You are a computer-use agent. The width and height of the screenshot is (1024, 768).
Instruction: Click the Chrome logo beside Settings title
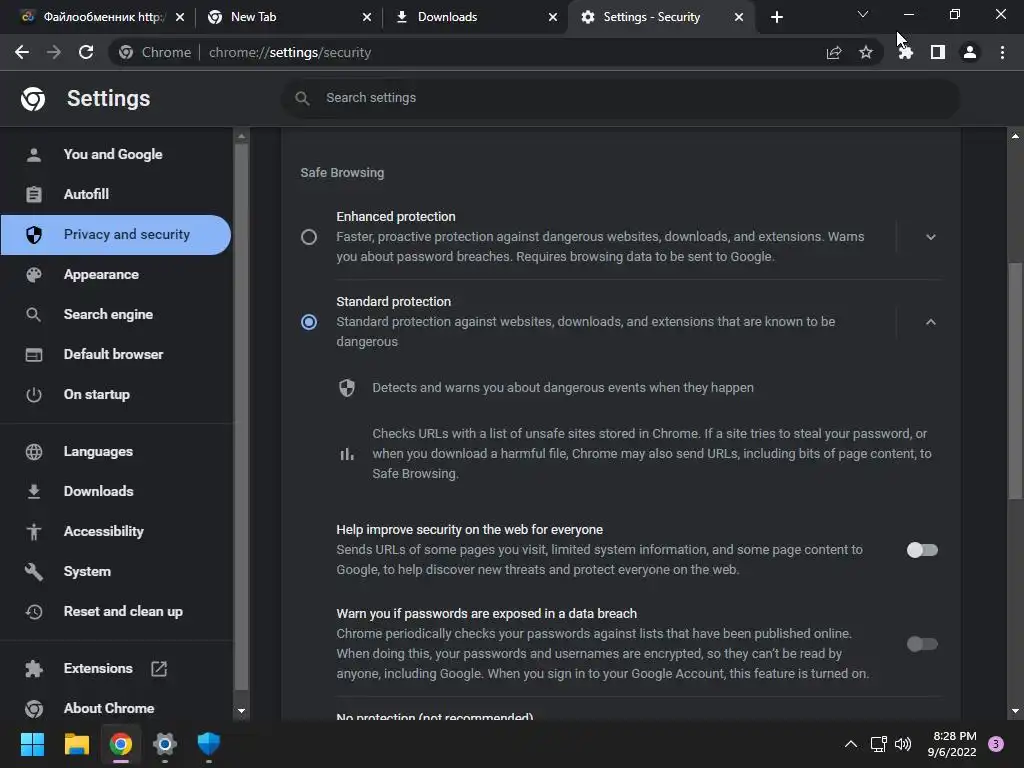(x=33, y=99)
